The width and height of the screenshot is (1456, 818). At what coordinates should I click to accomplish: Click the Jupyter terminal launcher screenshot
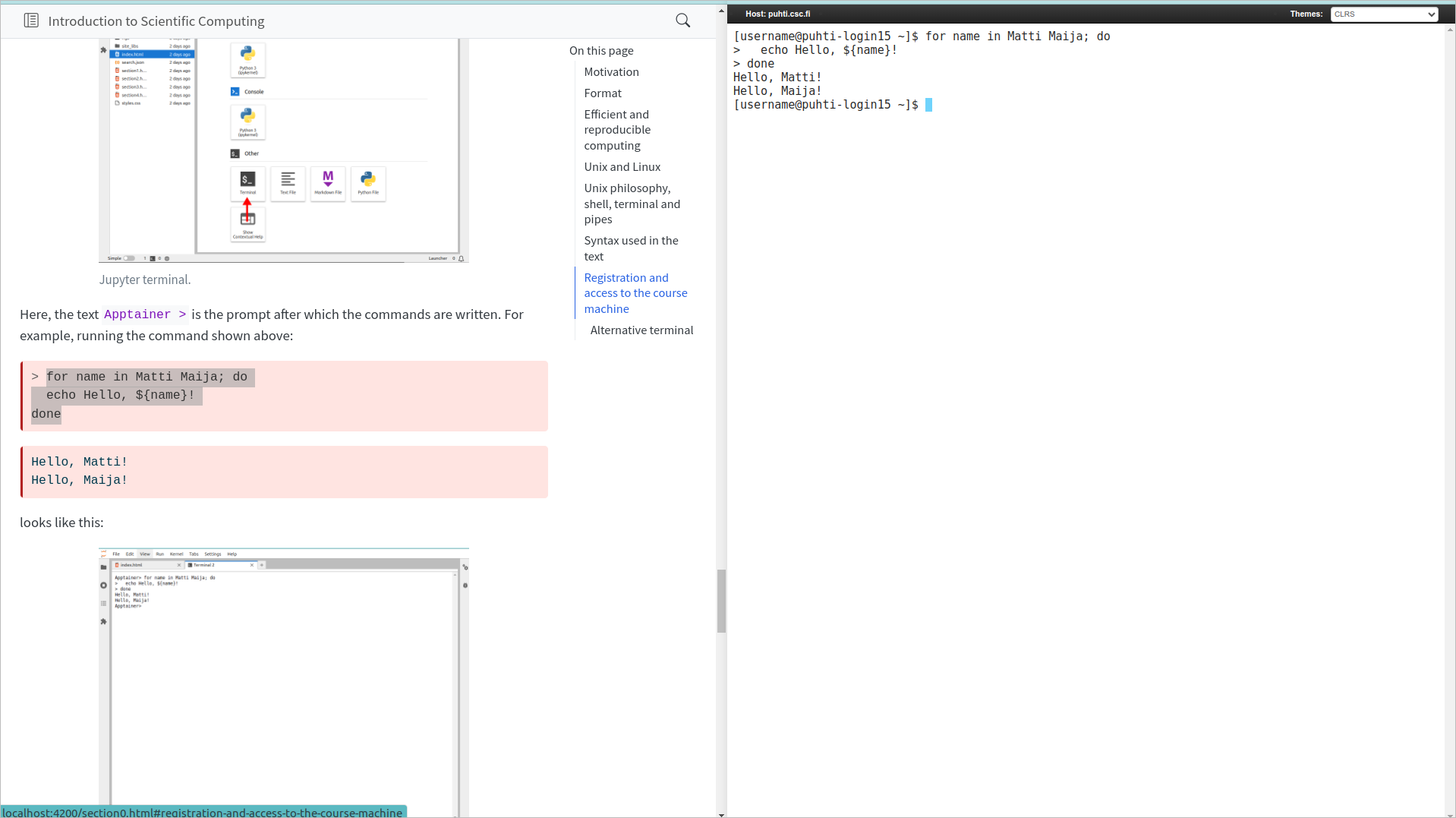tap(284, 150)
